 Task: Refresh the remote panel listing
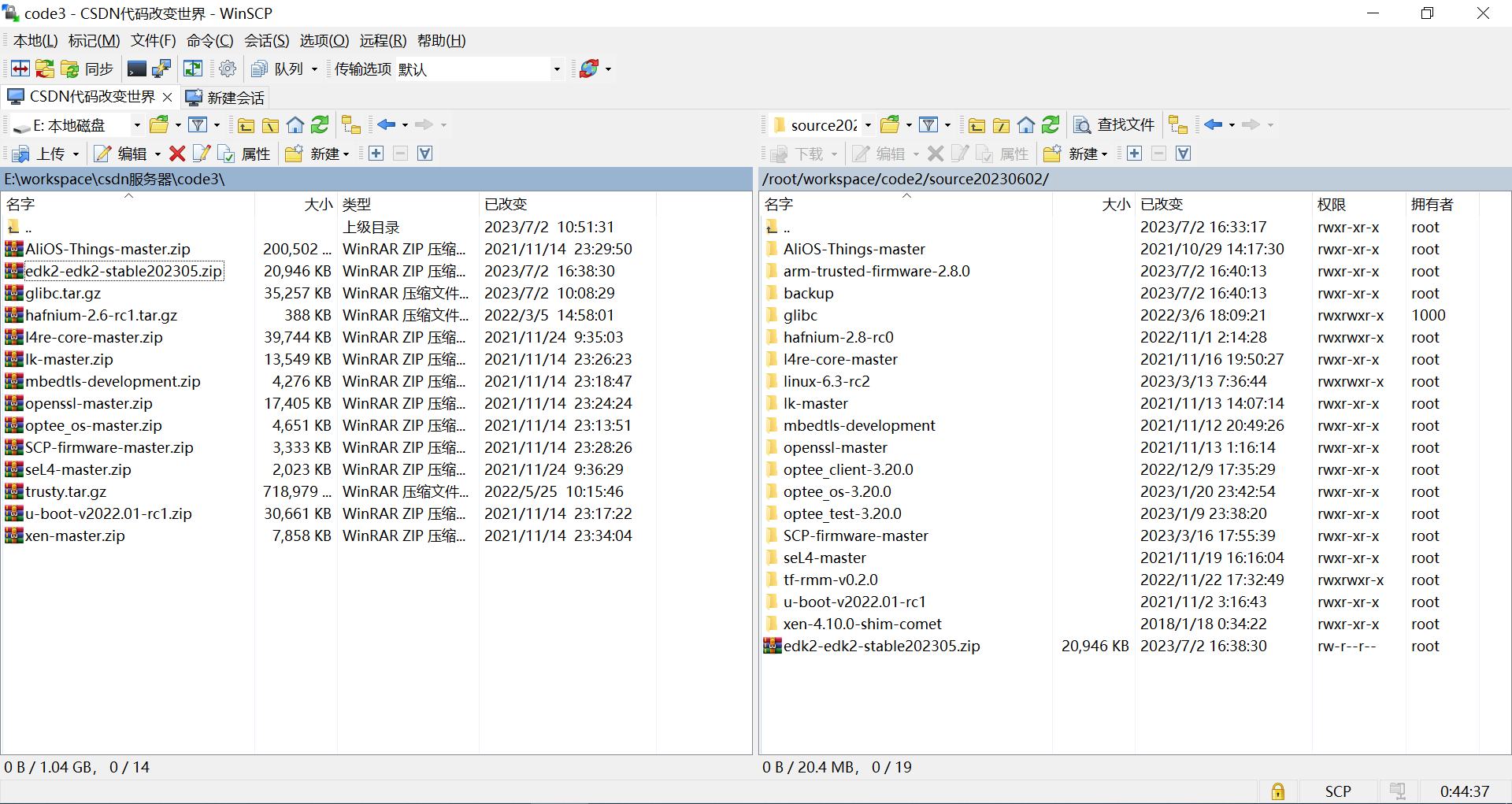point(1051,125)
